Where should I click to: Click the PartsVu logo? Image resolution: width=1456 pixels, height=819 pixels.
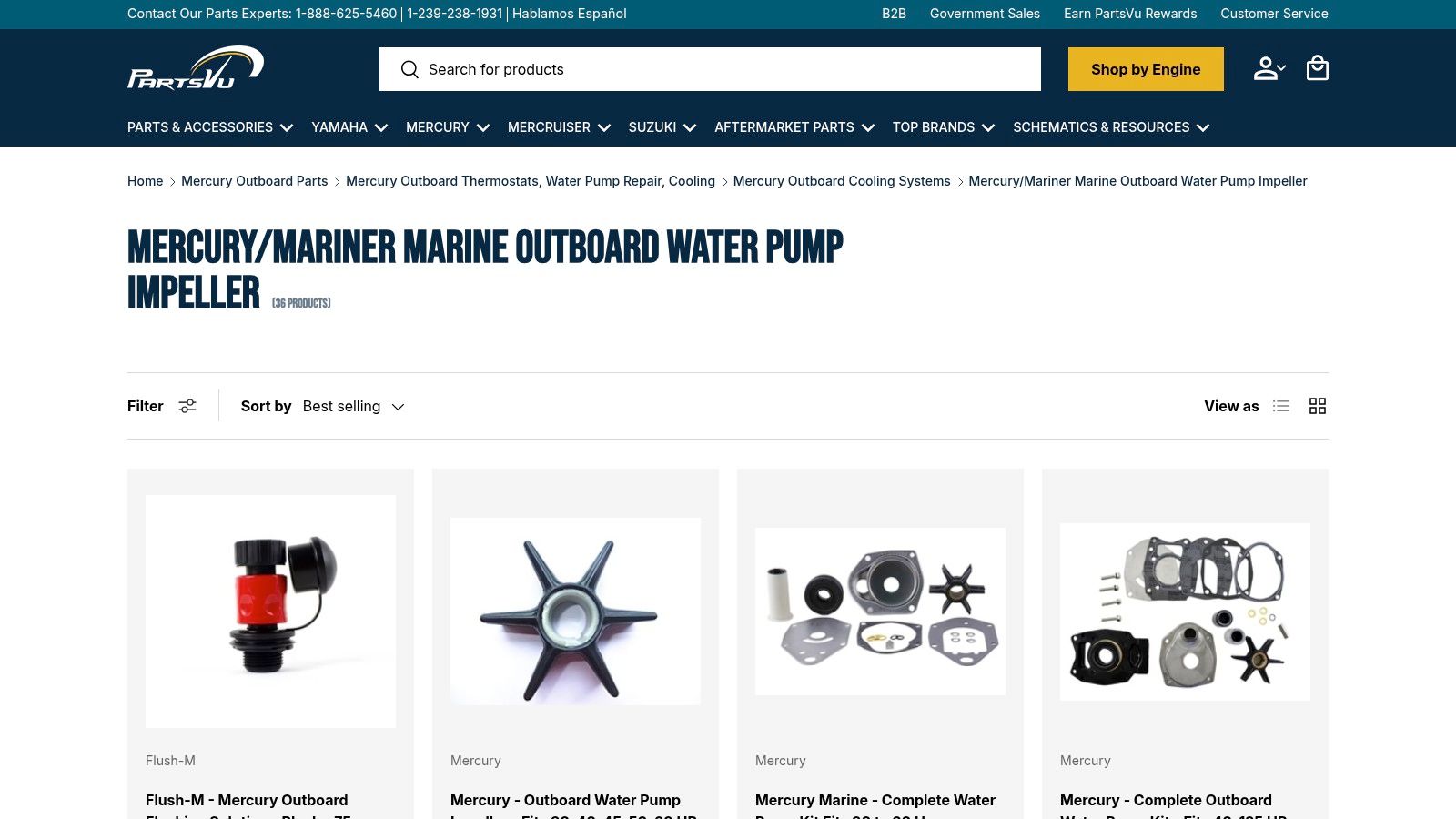point(196,68)
